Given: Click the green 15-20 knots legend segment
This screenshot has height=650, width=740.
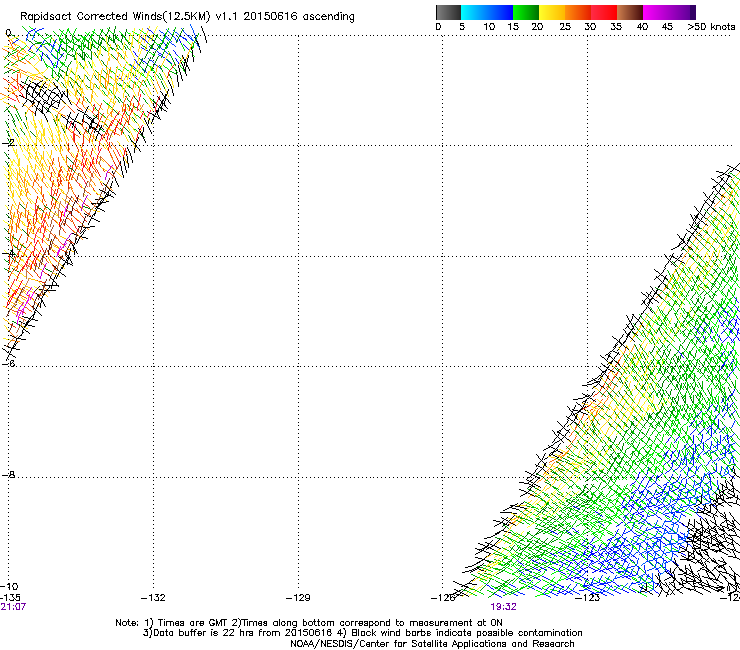Looking at the screenshot, I should [526, 12].
